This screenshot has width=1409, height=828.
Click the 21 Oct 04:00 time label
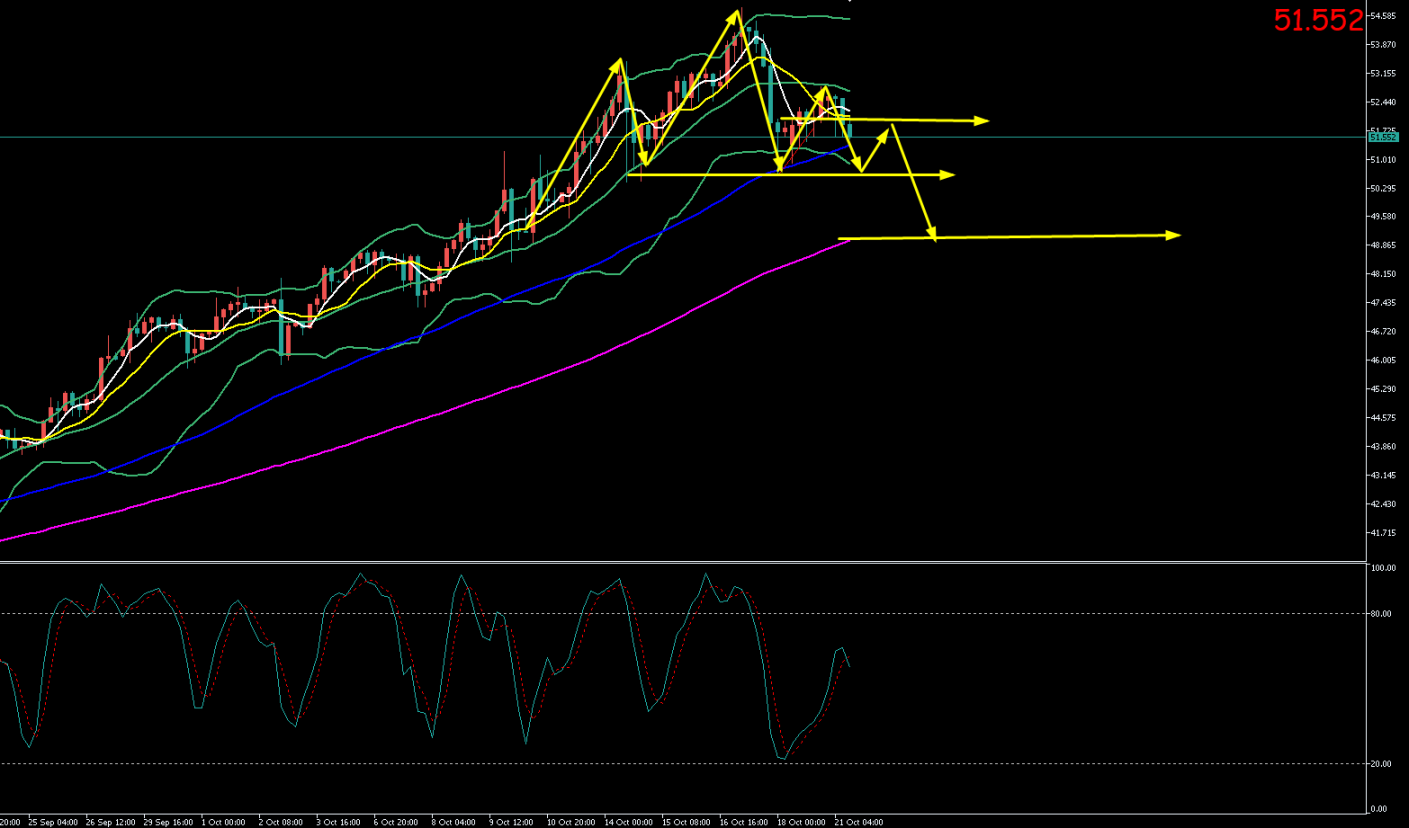pyautogui.click(x=859, y=821)
